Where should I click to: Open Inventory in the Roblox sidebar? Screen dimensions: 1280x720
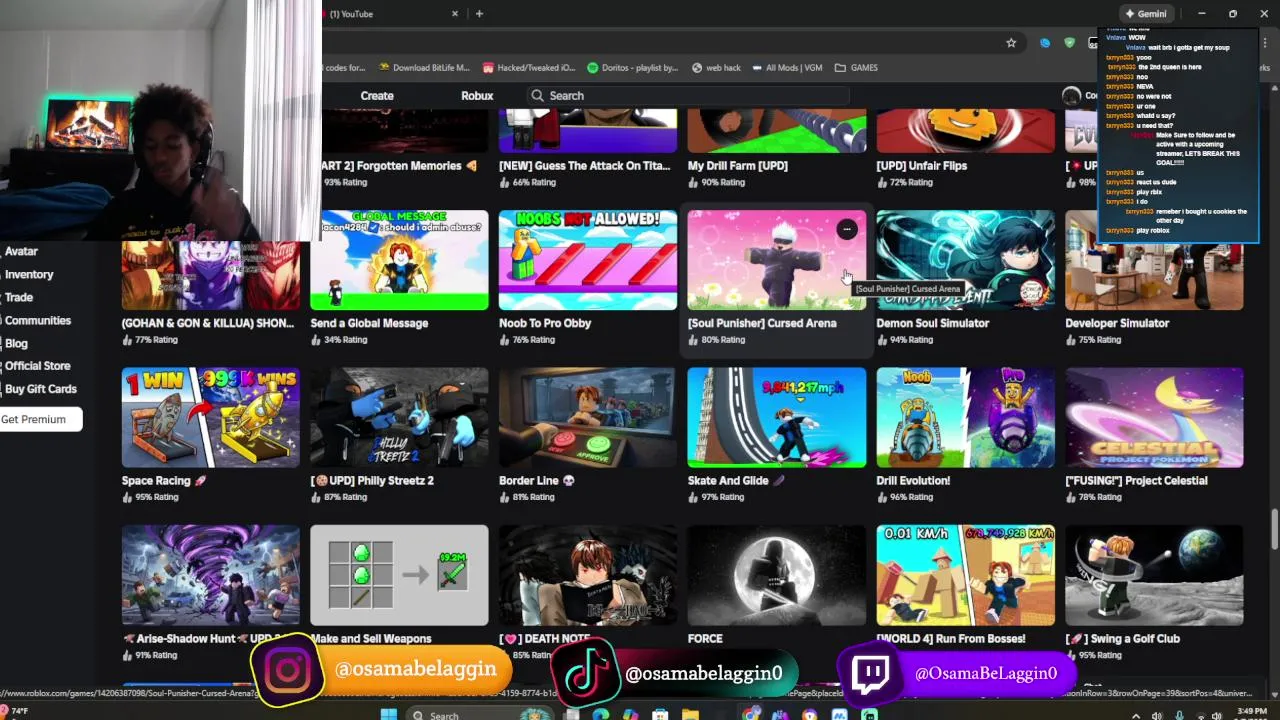pos(29,274)
